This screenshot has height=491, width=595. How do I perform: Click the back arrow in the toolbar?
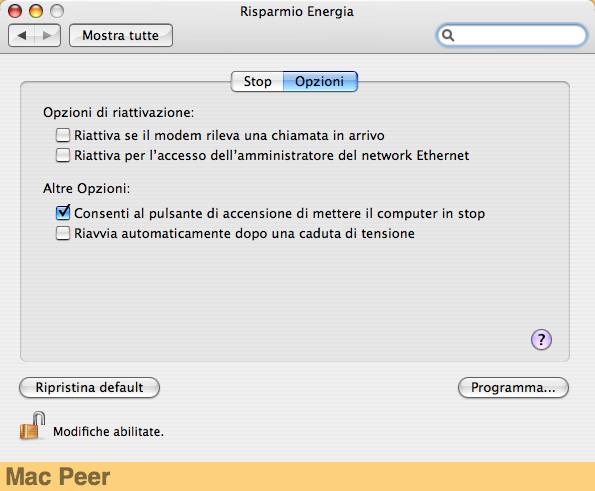click(x=21, y=36)
